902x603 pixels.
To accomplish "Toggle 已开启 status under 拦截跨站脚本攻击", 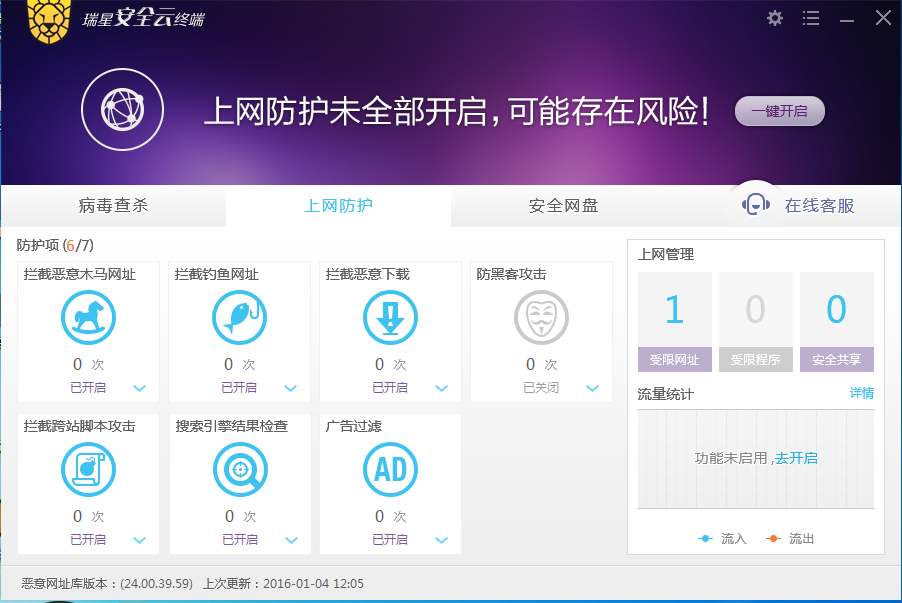I will pos(88,539).
